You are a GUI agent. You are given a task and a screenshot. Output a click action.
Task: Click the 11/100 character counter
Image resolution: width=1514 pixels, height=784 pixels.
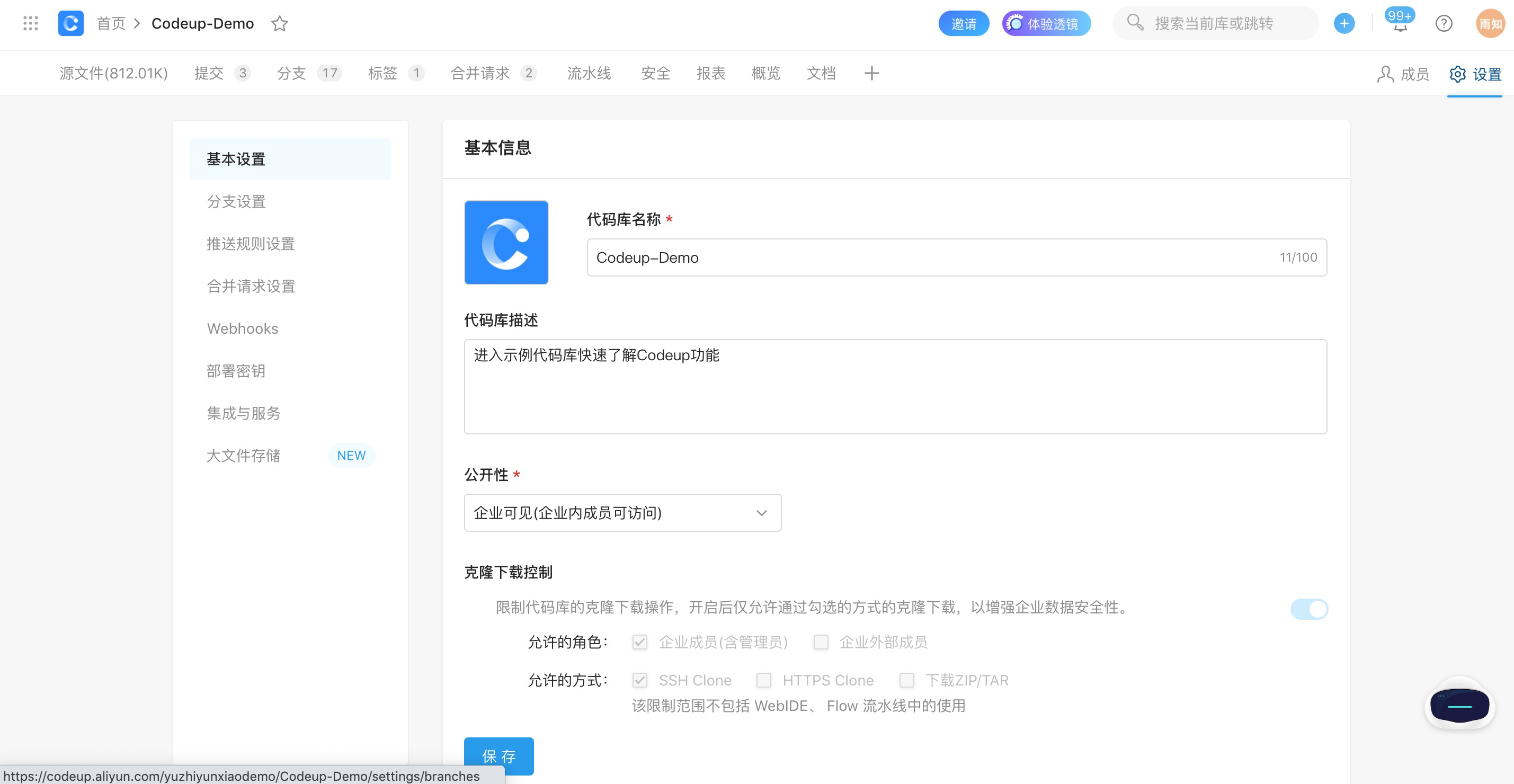click(x=1298, y=257)
